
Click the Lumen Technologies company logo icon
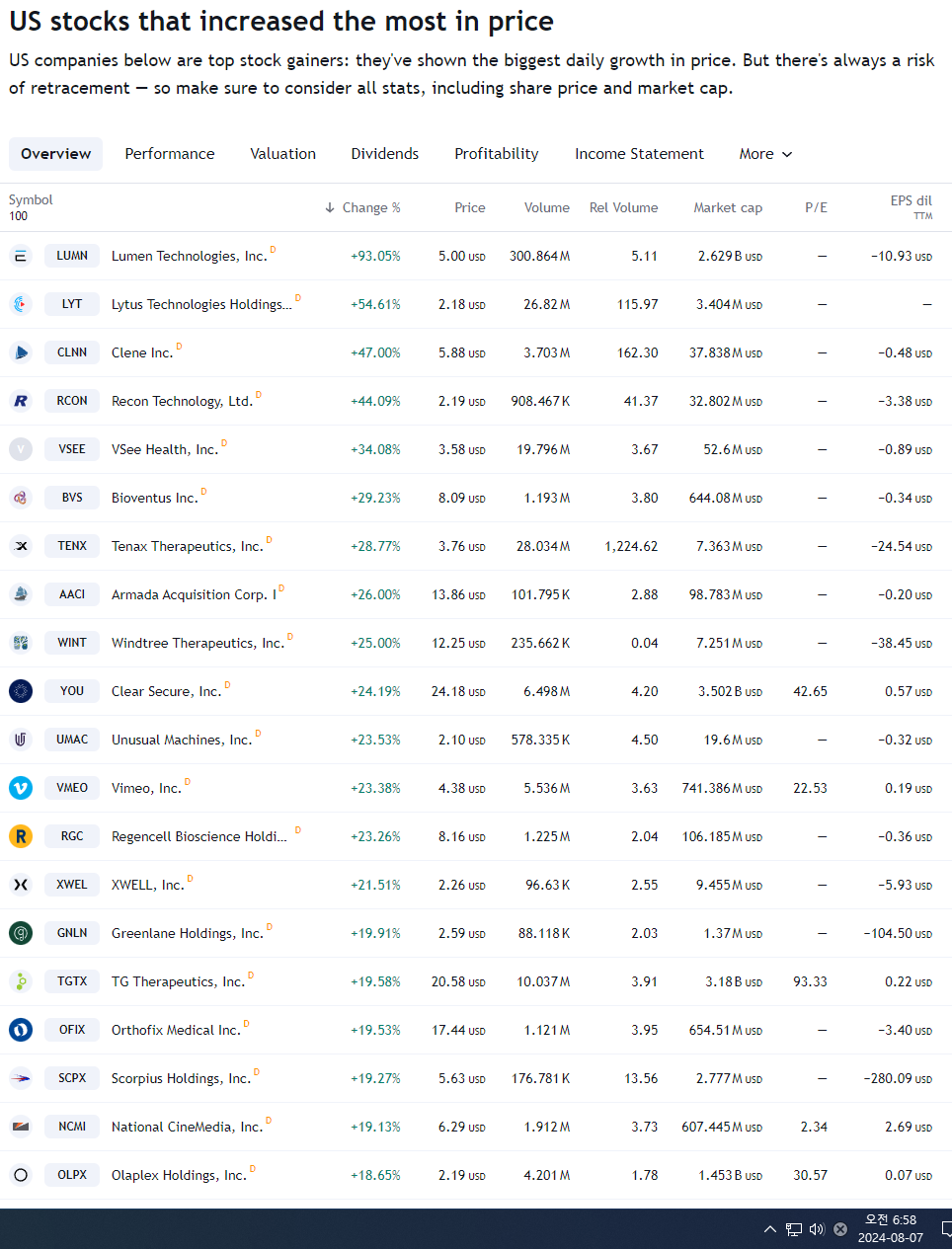[21, 256]
